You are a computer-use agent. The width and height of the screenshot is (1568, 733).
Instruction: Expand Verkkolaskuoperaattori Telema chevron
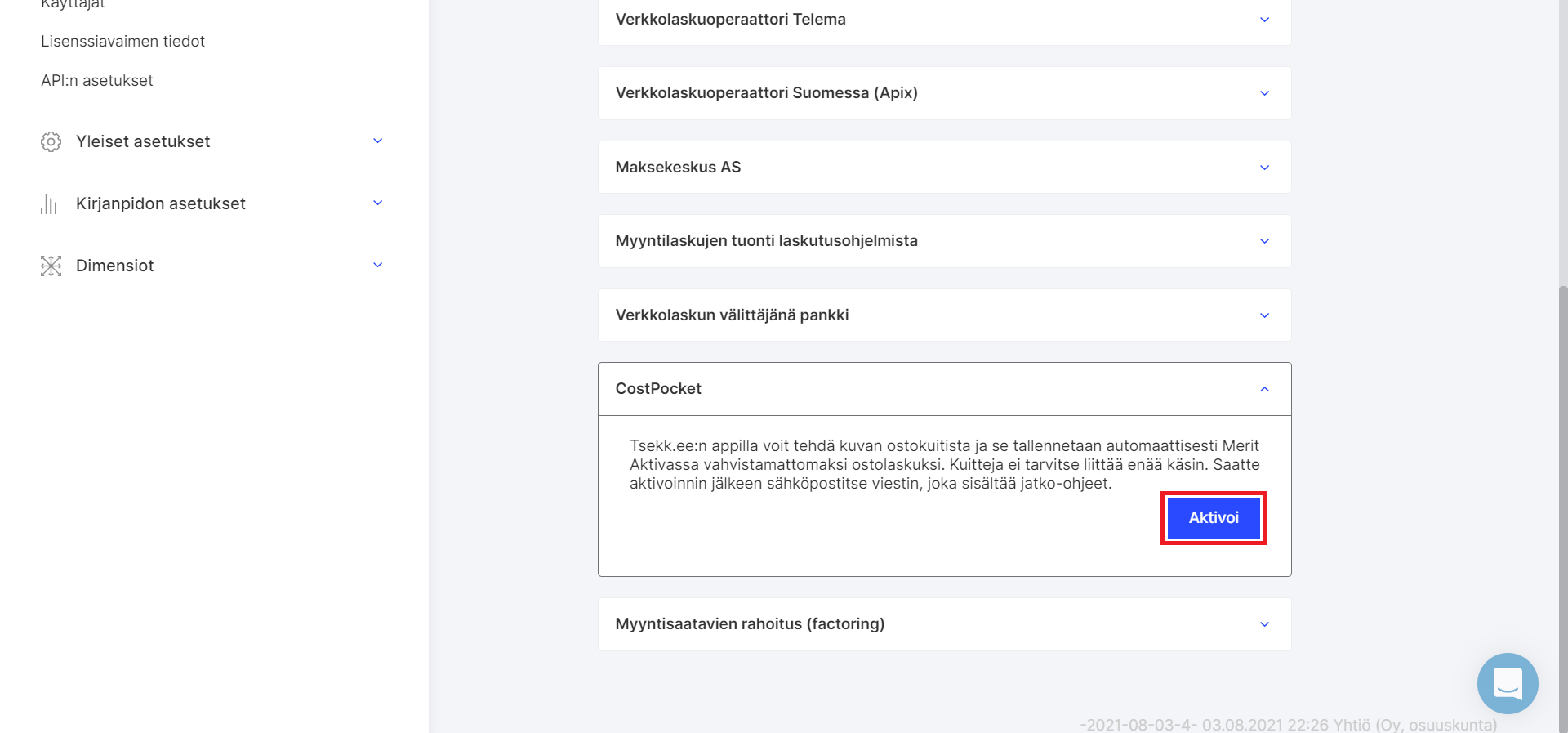pos(1264,20)
